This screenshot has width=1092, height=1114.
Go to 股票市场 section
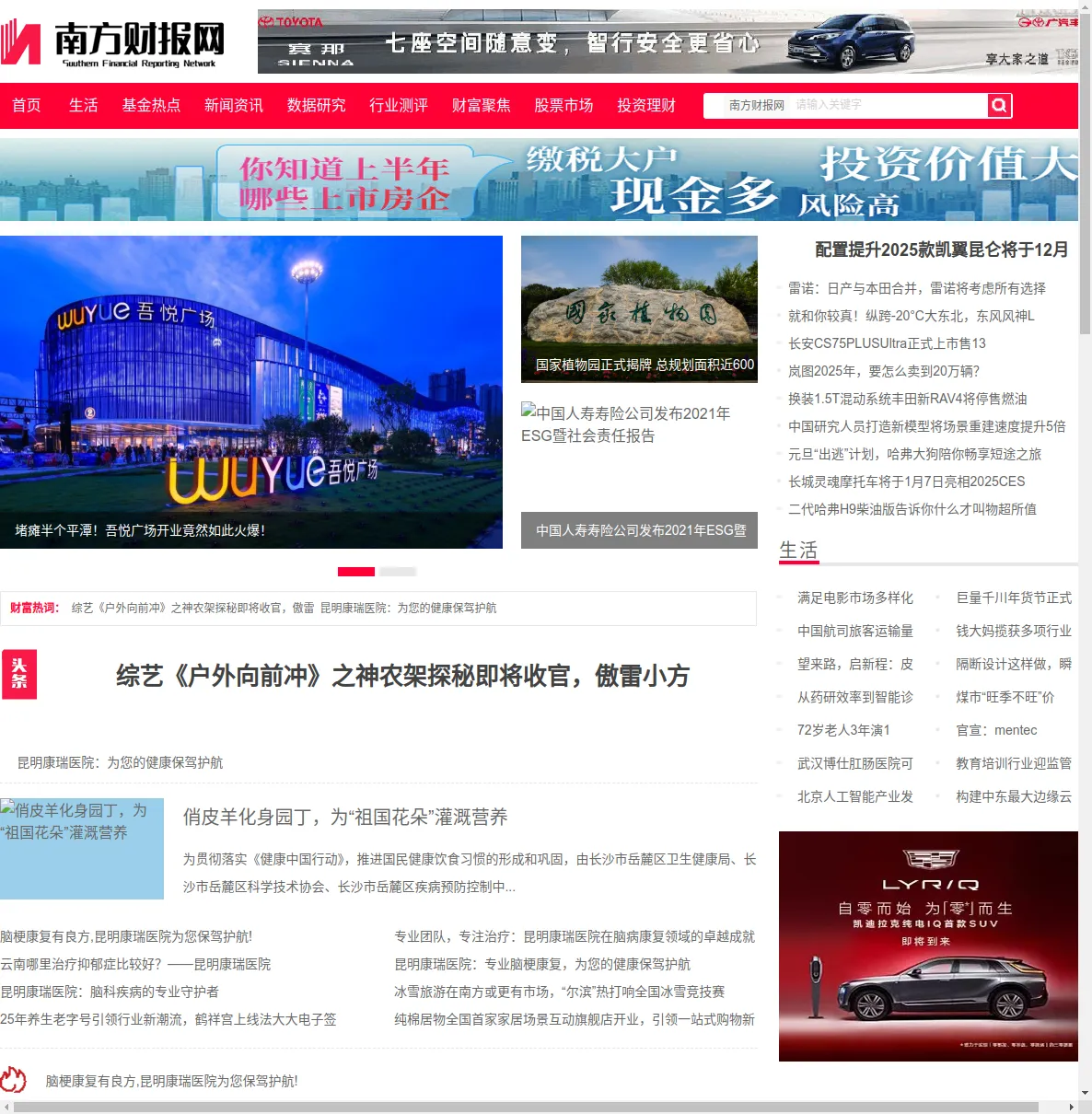coord(563,106)
